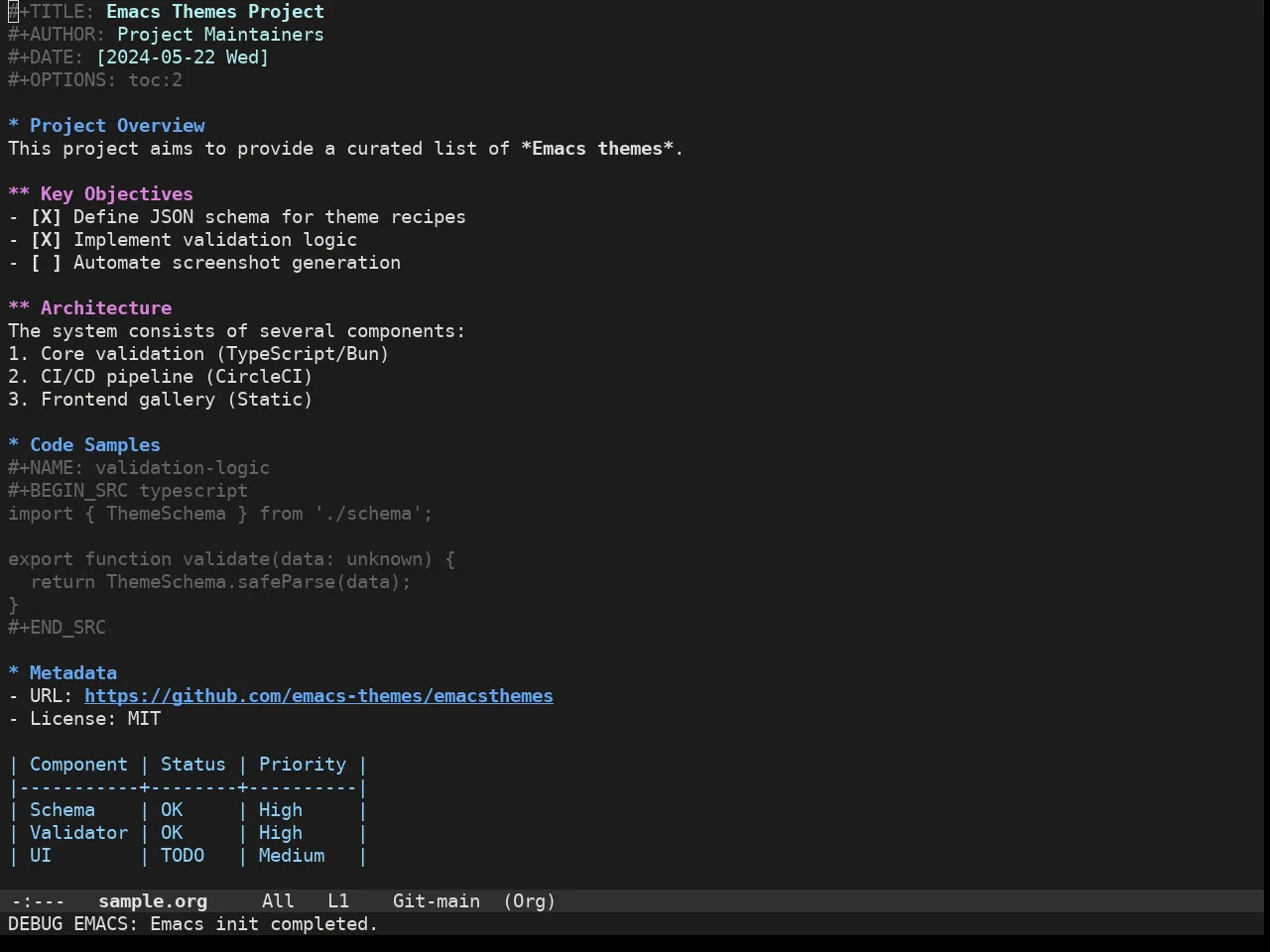Click the UI table cell
1270x952 pixels.
coord(41,856)
